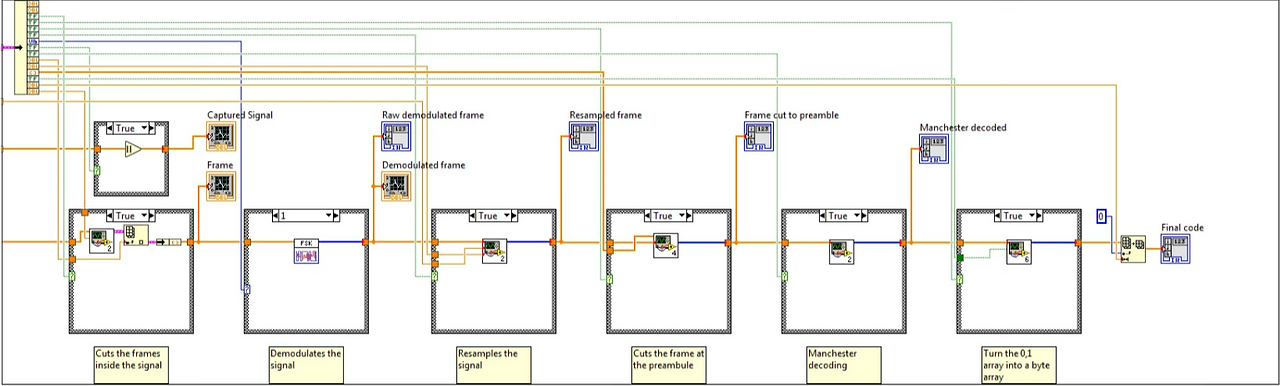Go to previous case in frame-cutting structure

click(x=110, y=216)
